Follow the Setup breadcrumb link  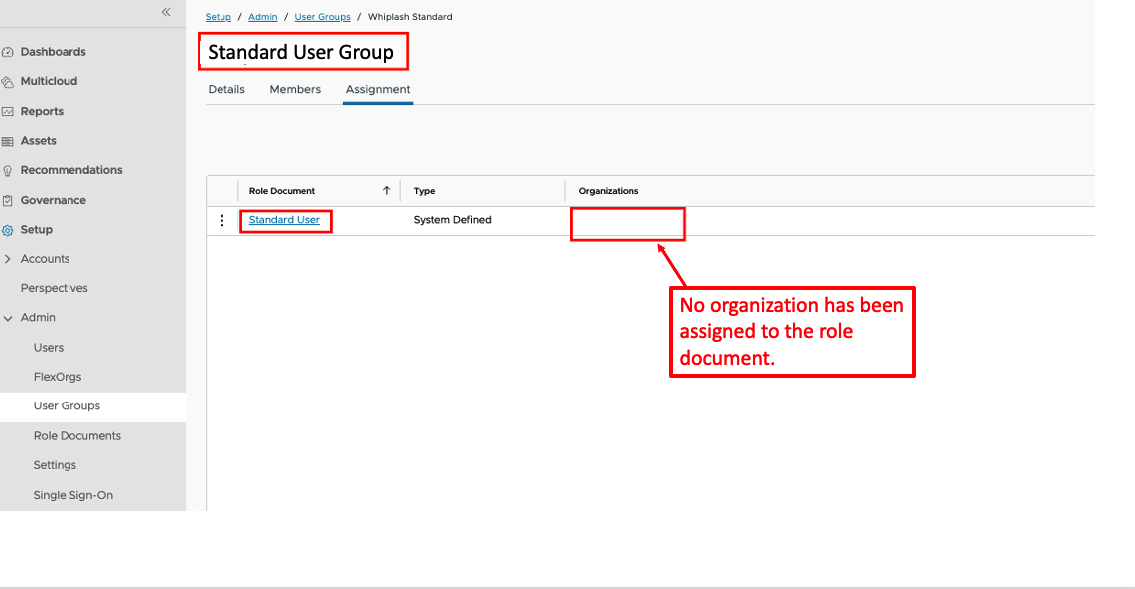coord(218,17)
